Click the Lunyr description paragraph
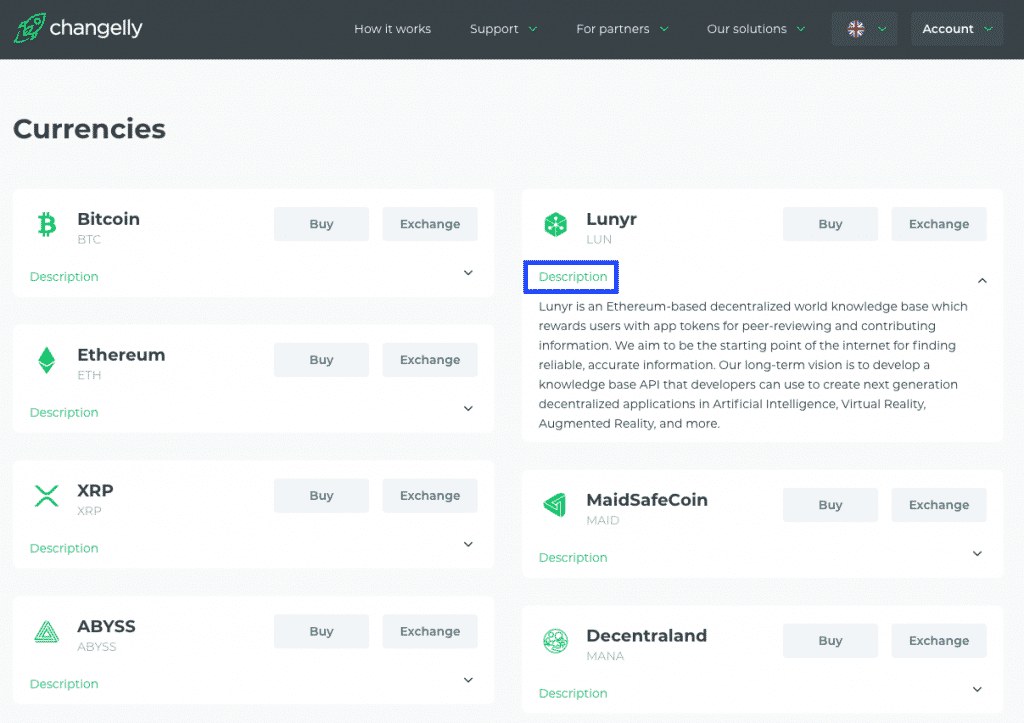Screen dimensions: 1024x723 [753, 364]
